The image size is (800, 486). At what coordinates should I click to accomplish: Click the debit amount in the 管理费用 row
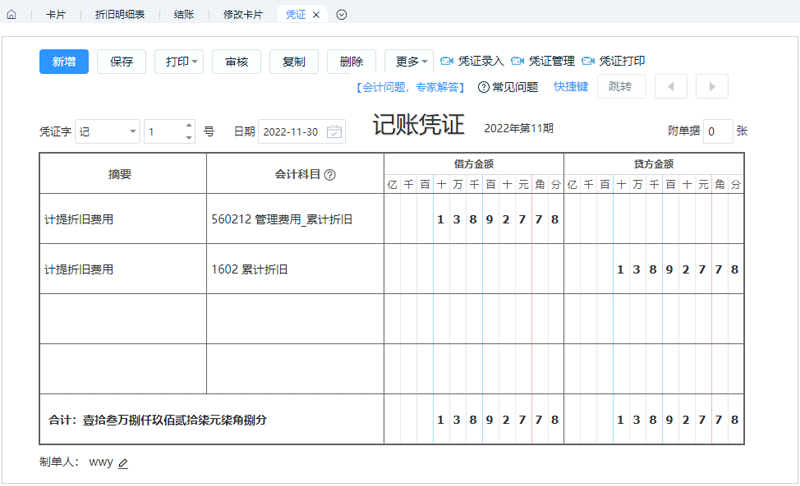(474, 219)
